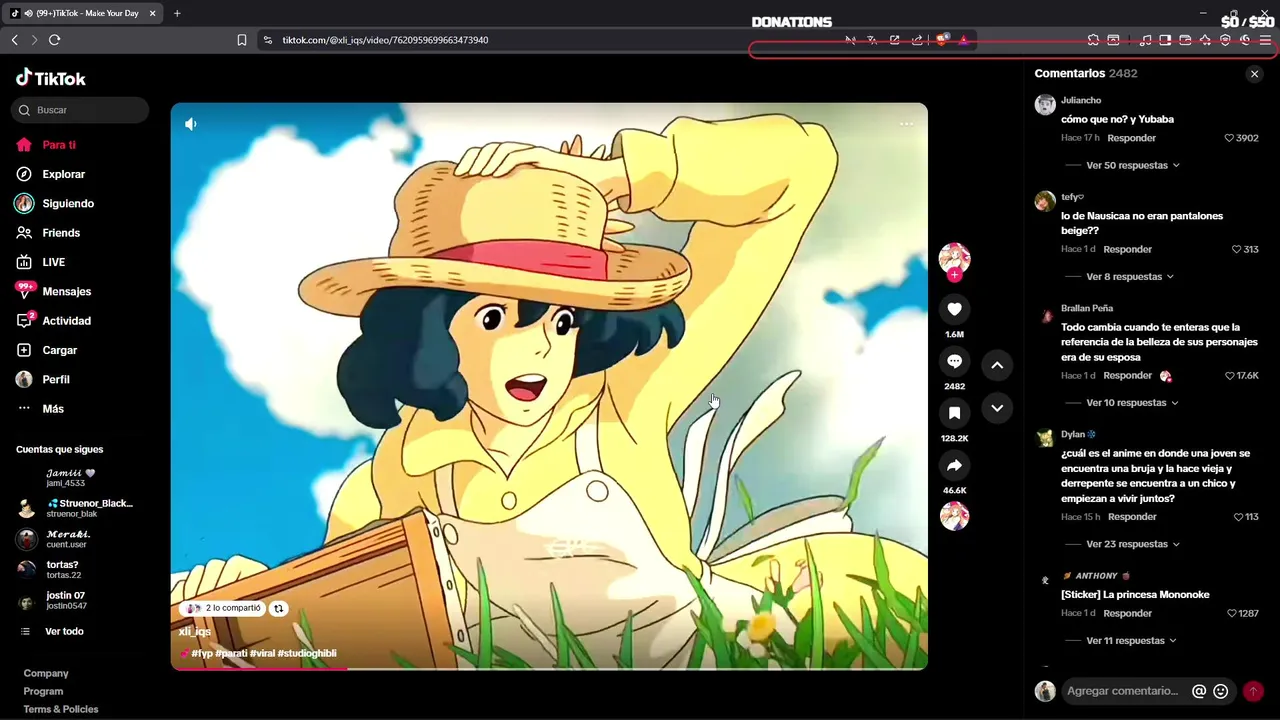
Task: Expand the Company footer section
Action: [x=46, y=674]
